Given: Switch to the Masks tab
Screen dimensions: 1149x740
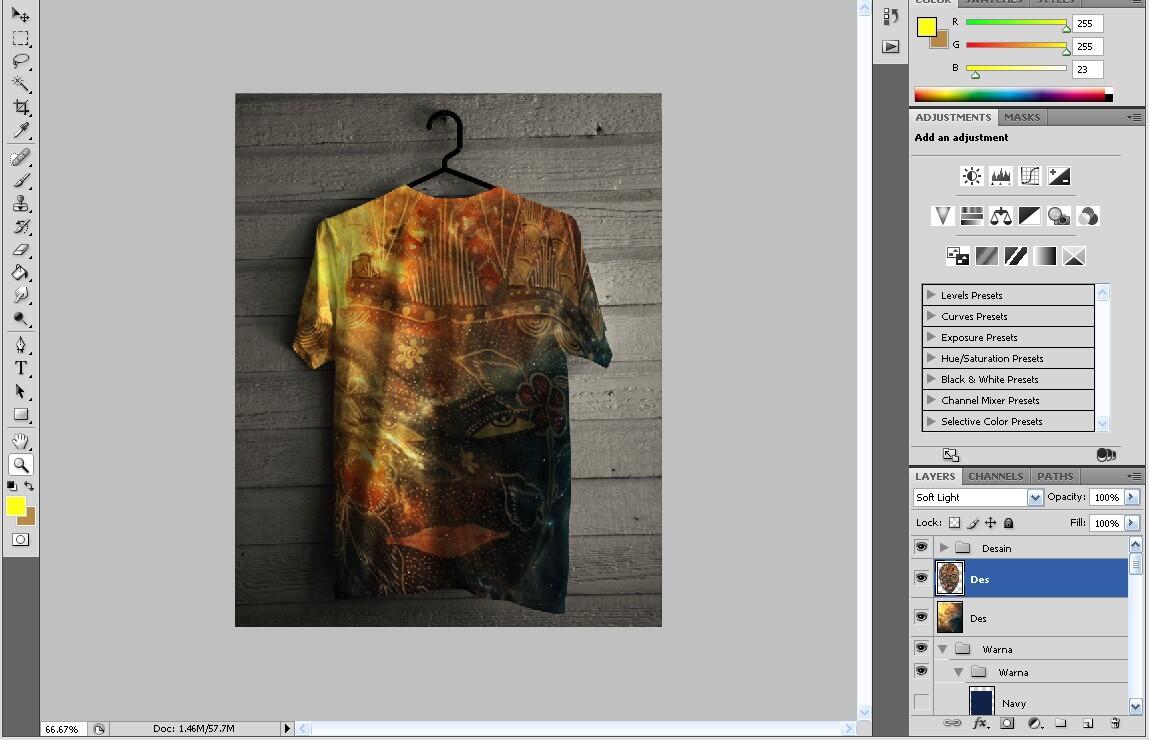Looking at the screenshot, I should click(1021, 117).
